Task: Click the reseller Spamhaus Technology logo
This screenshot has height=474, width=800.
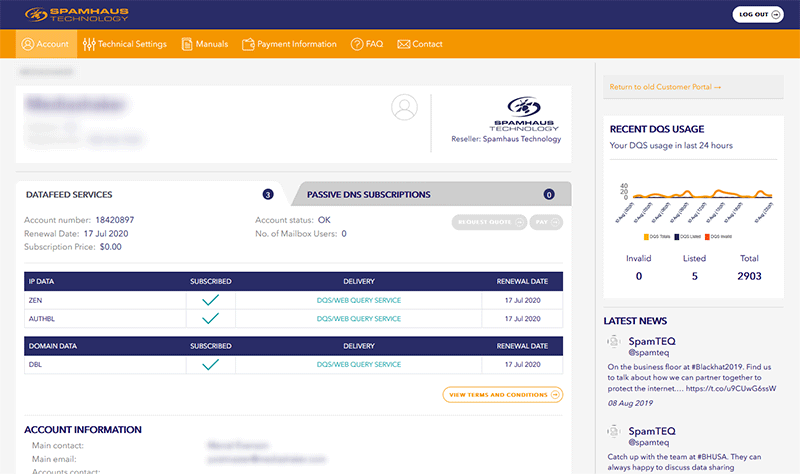Action: pos(524,114)
